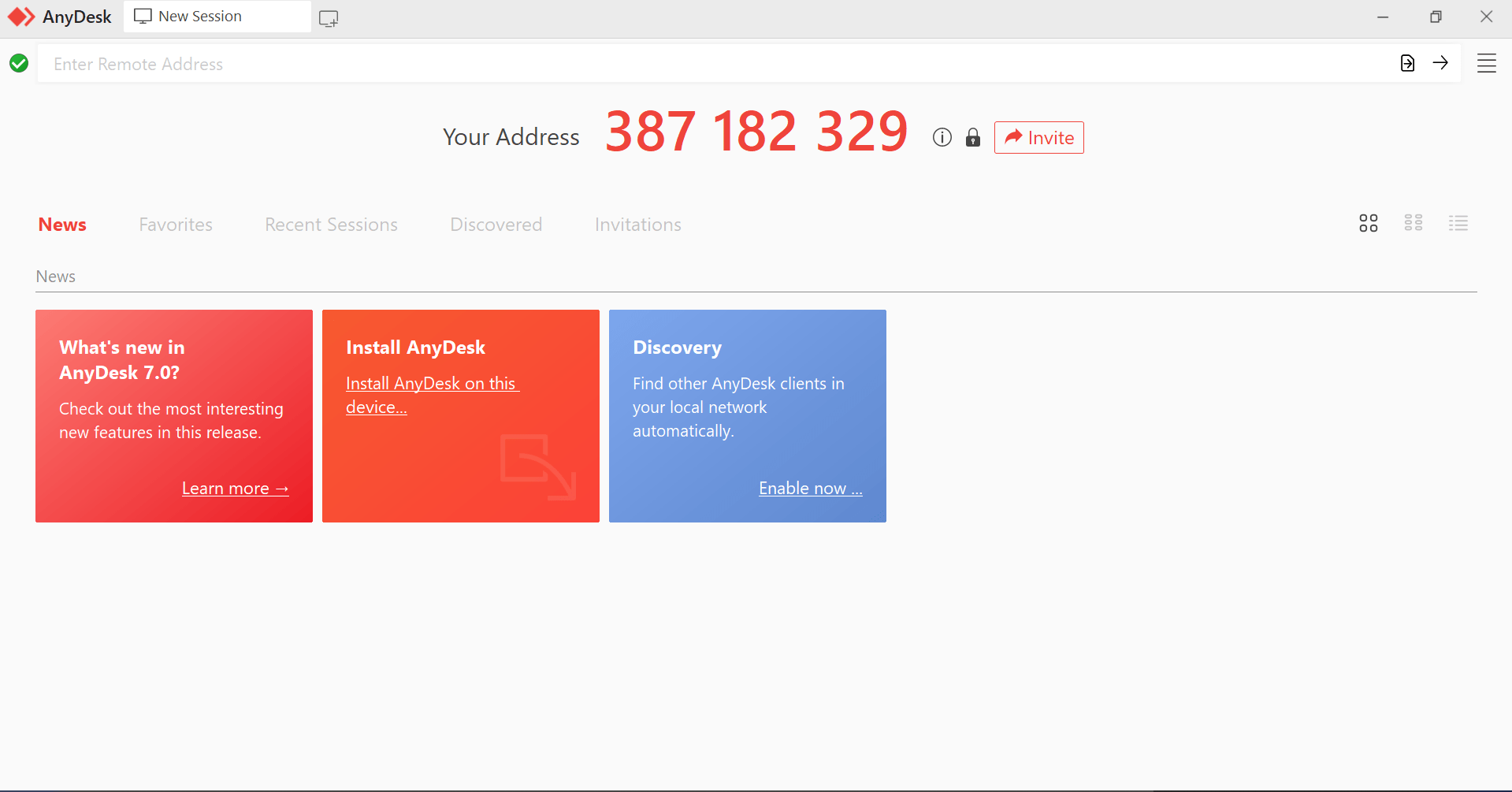Click the What's new in AnyDesk 7.0? card
This screenshot has height=792, width=1512.
pos(174,416)
